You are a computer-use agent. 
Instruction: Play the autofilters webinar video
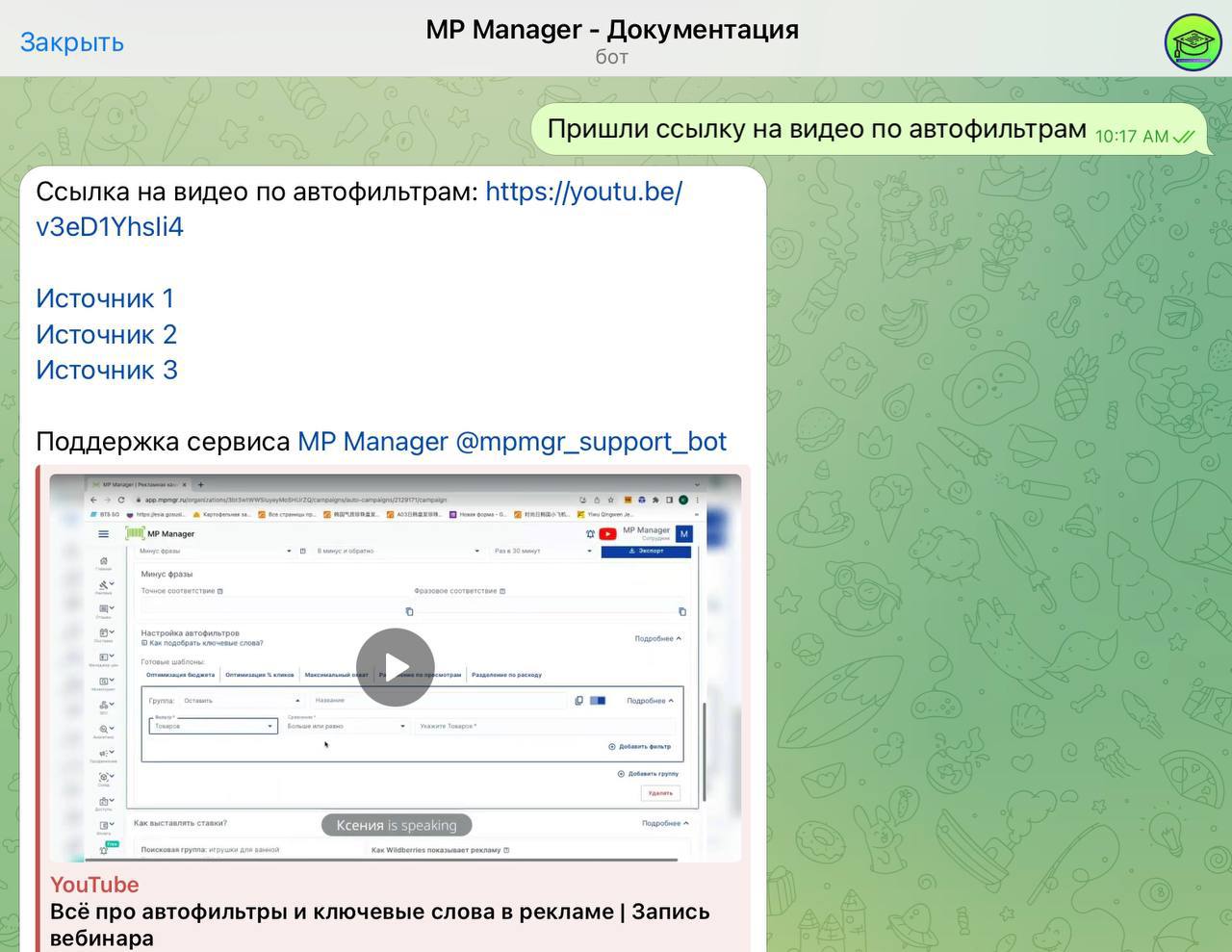395,667
